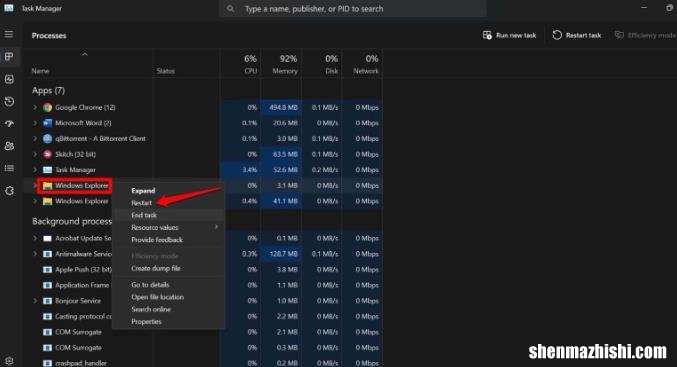
Task: Select the Apps (7) group heading
Action: (48, 90)
